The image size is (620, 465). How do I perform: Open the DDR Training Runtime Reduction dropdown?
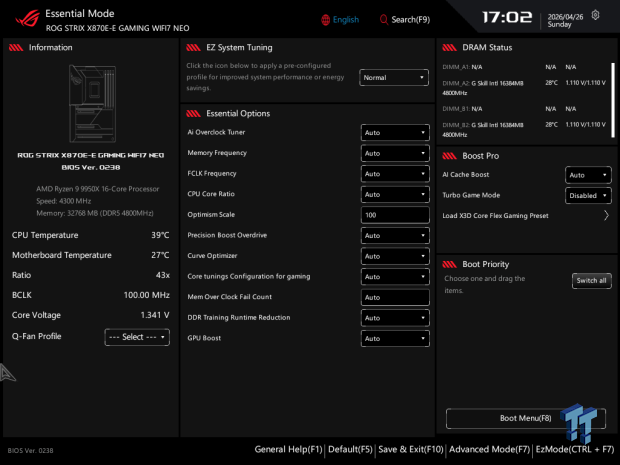click(x=395, y=318)
